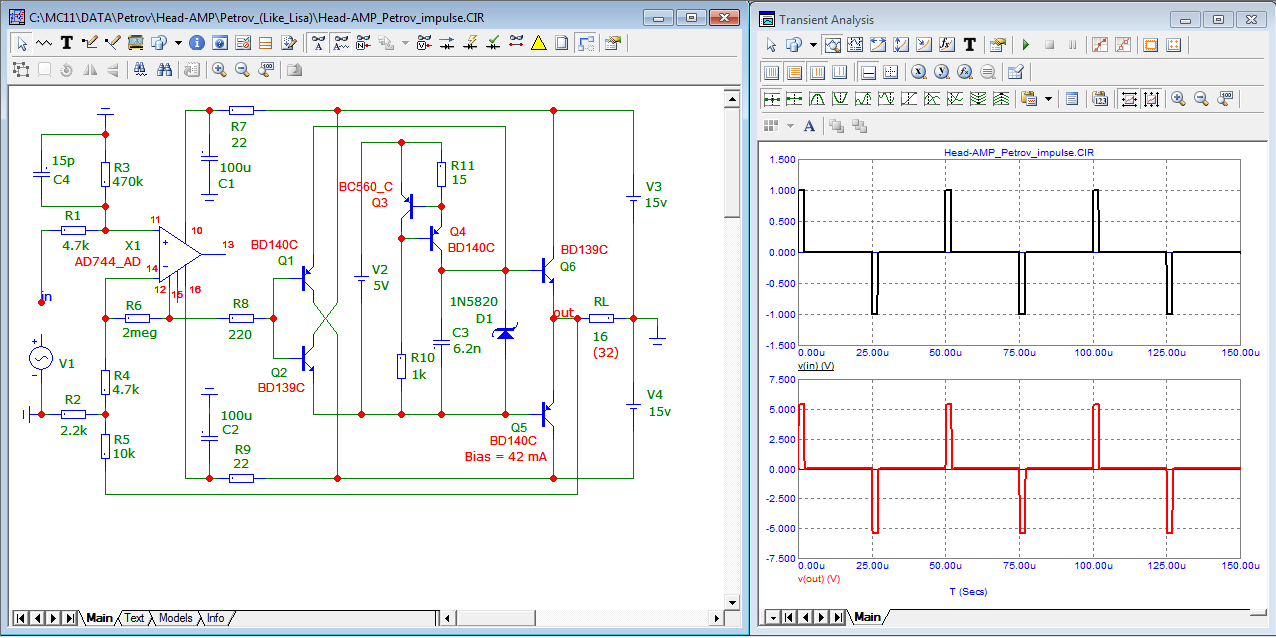Click the Info mode icon

click(x=197, y=43)
